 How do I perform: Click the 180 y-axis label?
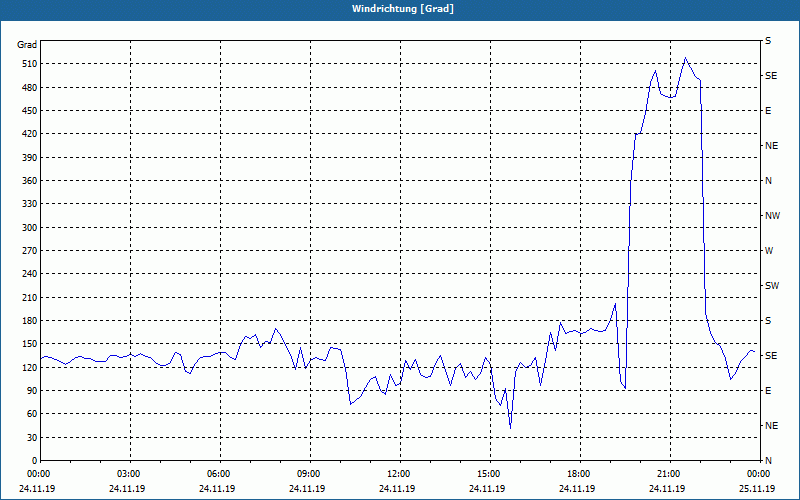click(x=30, y=321)
